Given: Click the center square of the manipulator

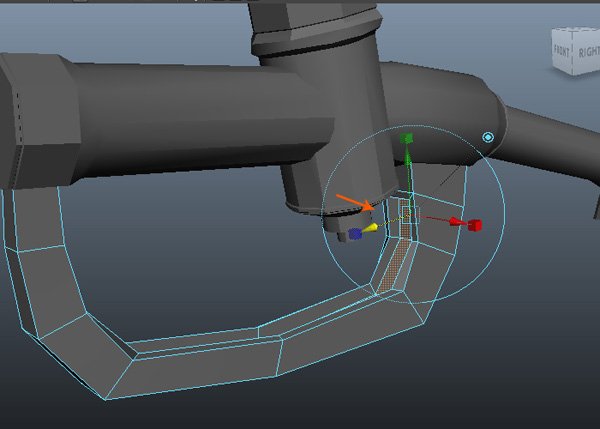Looking at the screenshot, I should click(407, 214).
